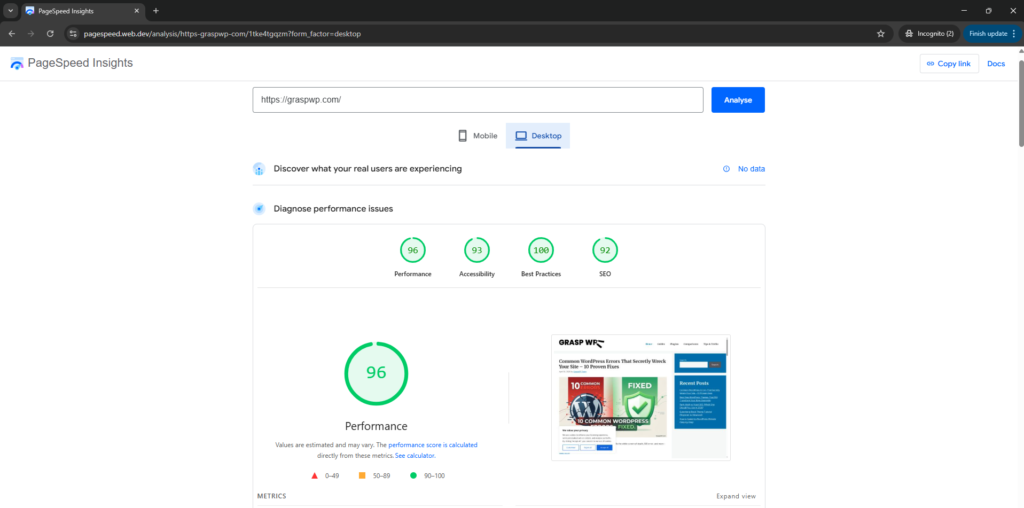Click the forward navigation arrow

[x=31, y=33]
